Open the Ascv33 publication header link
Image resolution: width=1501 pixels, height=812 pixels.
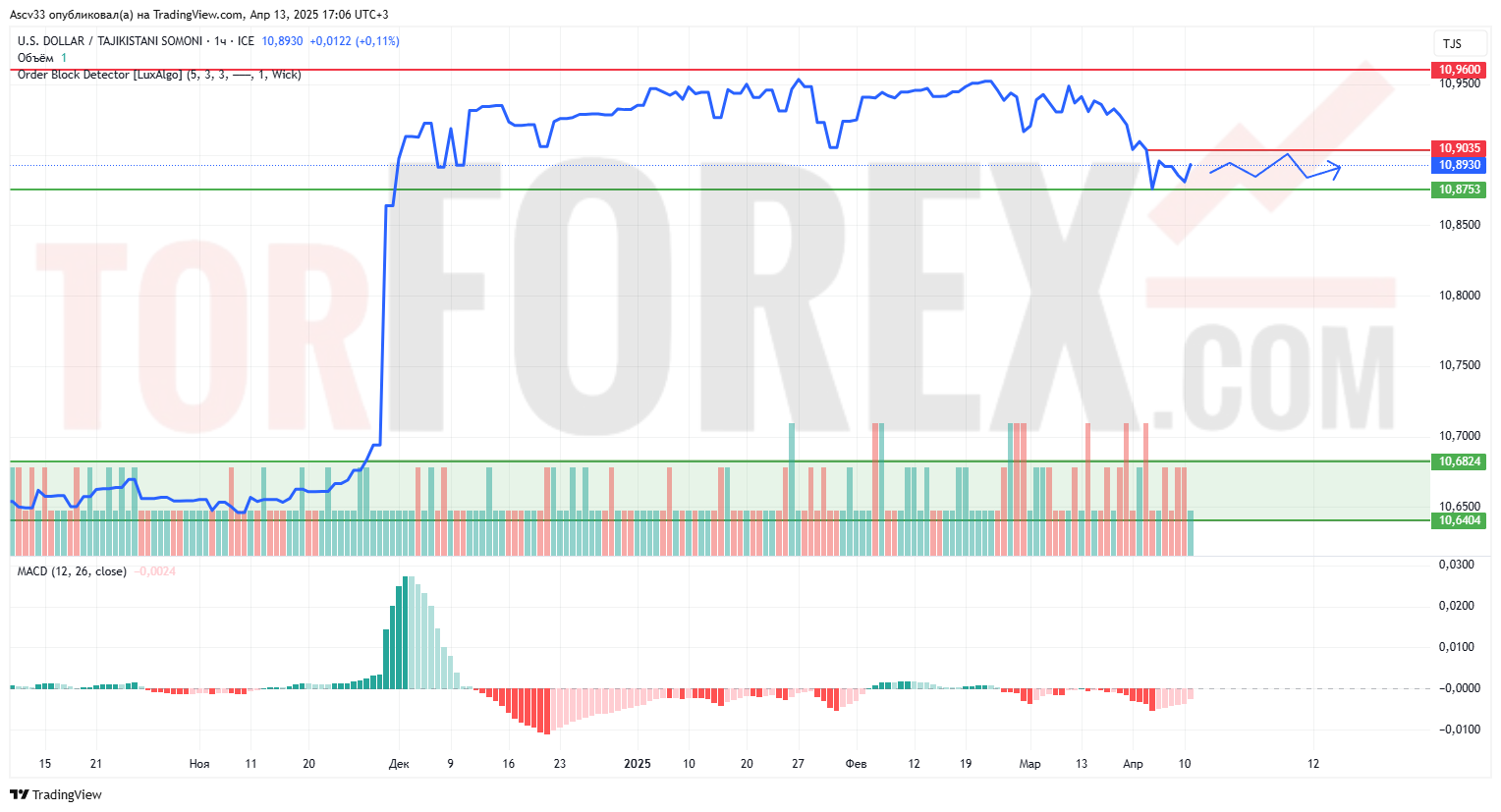198,15
